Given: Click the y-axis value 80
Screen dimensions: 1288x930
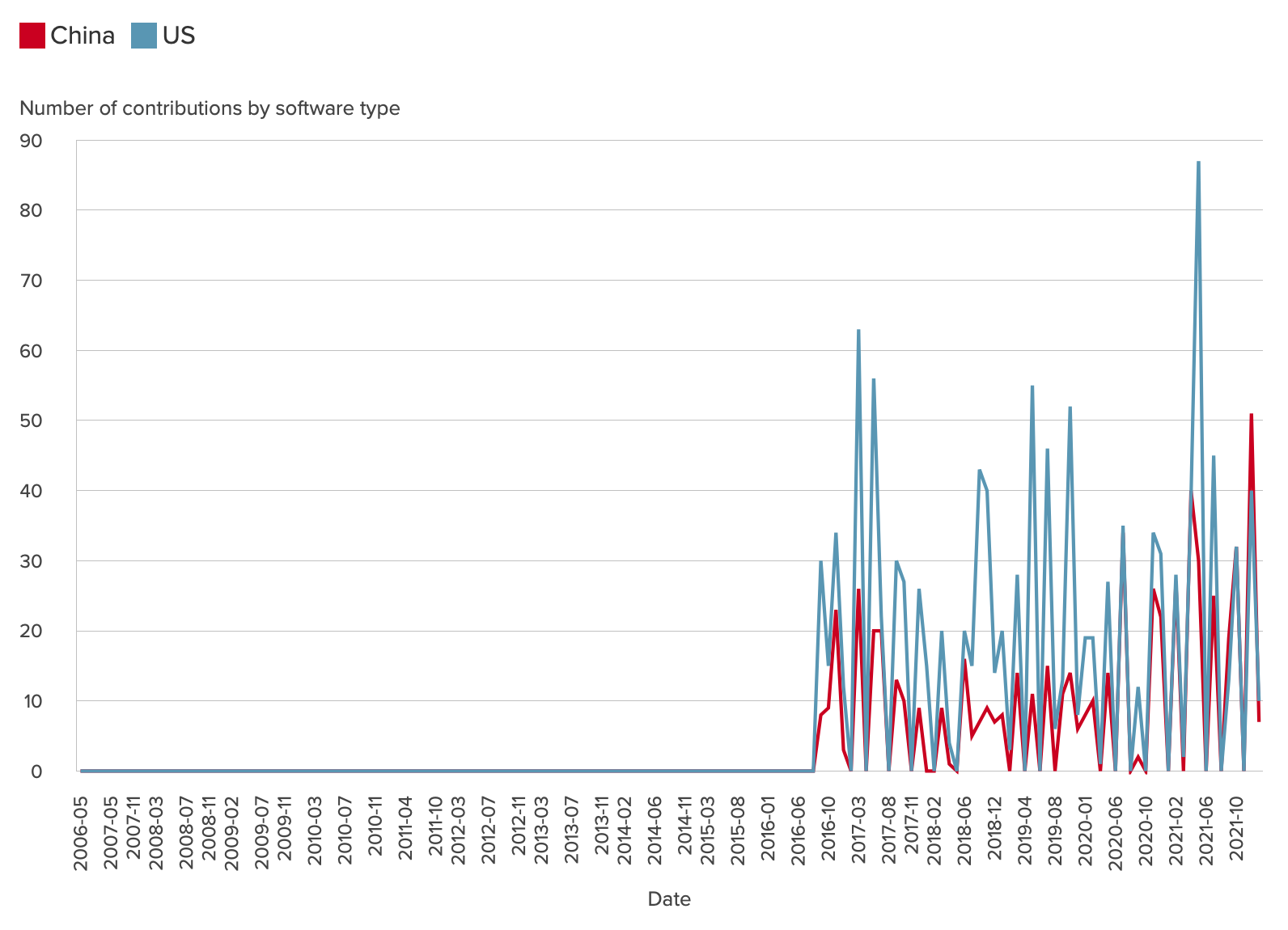Looking at the screenshot, I should tap(32, 210).
